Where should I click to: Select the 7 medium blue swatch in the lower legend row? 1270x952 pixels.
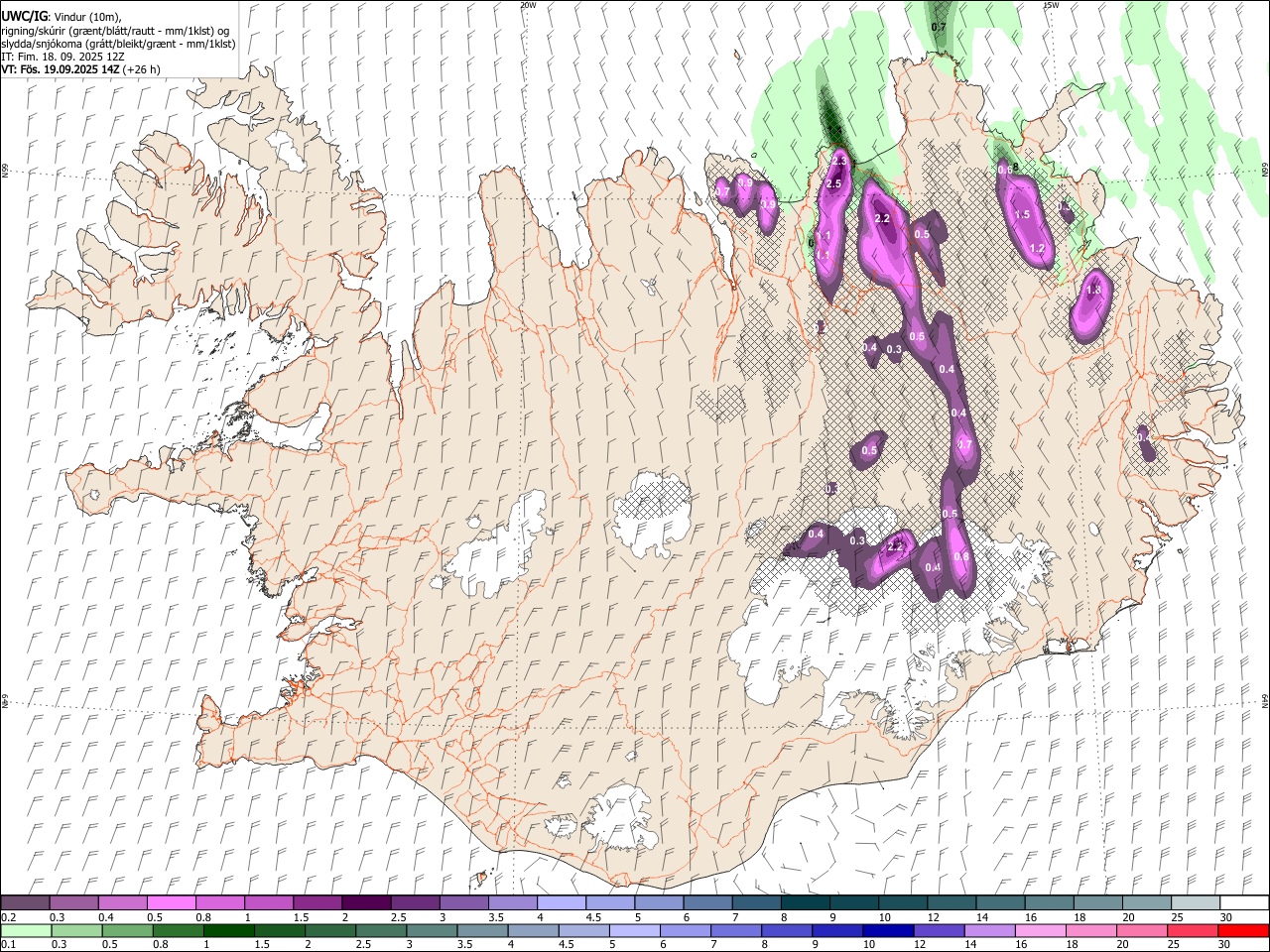735,930
